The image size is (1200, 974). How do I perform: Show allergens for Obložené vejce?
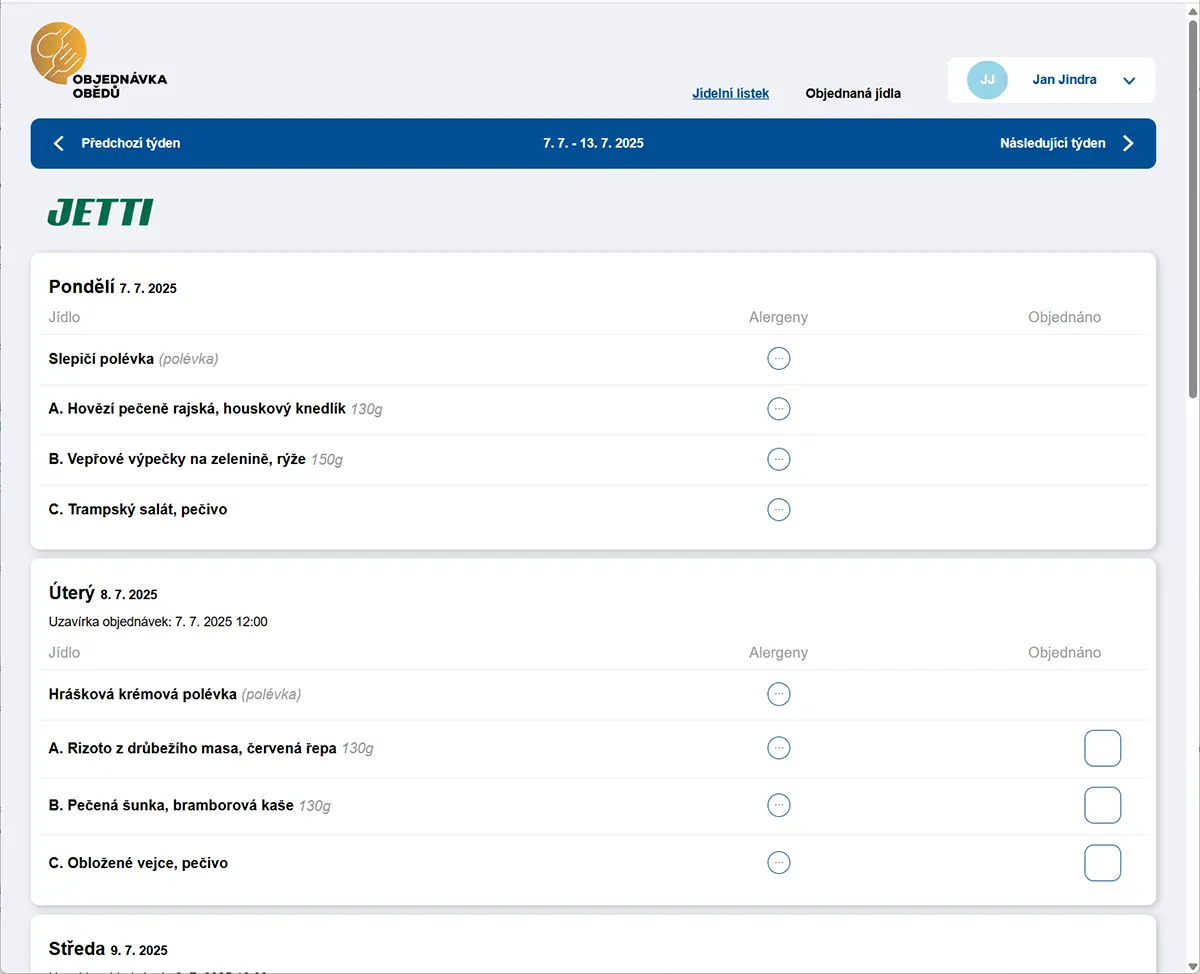778,863
